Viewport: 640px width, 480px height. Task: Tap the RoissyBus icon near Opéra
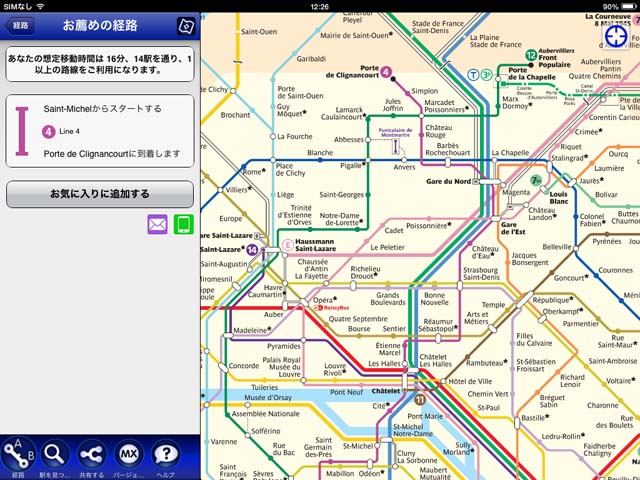pyautogui.click(x=331, y=308)
